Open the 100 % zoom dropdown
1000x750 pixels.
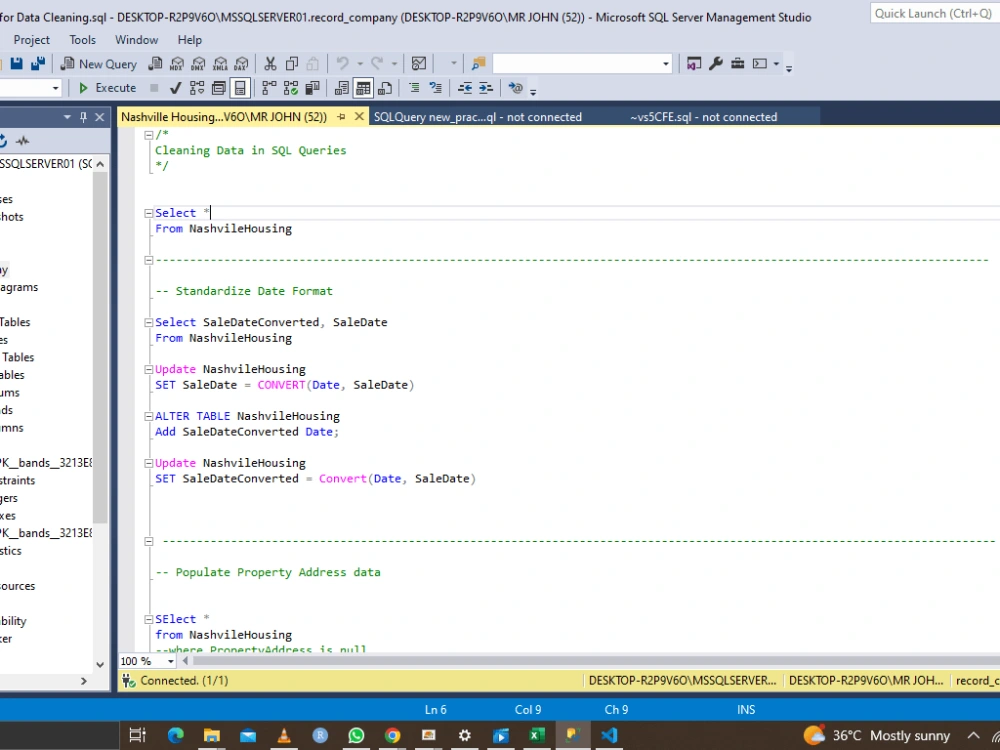[170, 661]
